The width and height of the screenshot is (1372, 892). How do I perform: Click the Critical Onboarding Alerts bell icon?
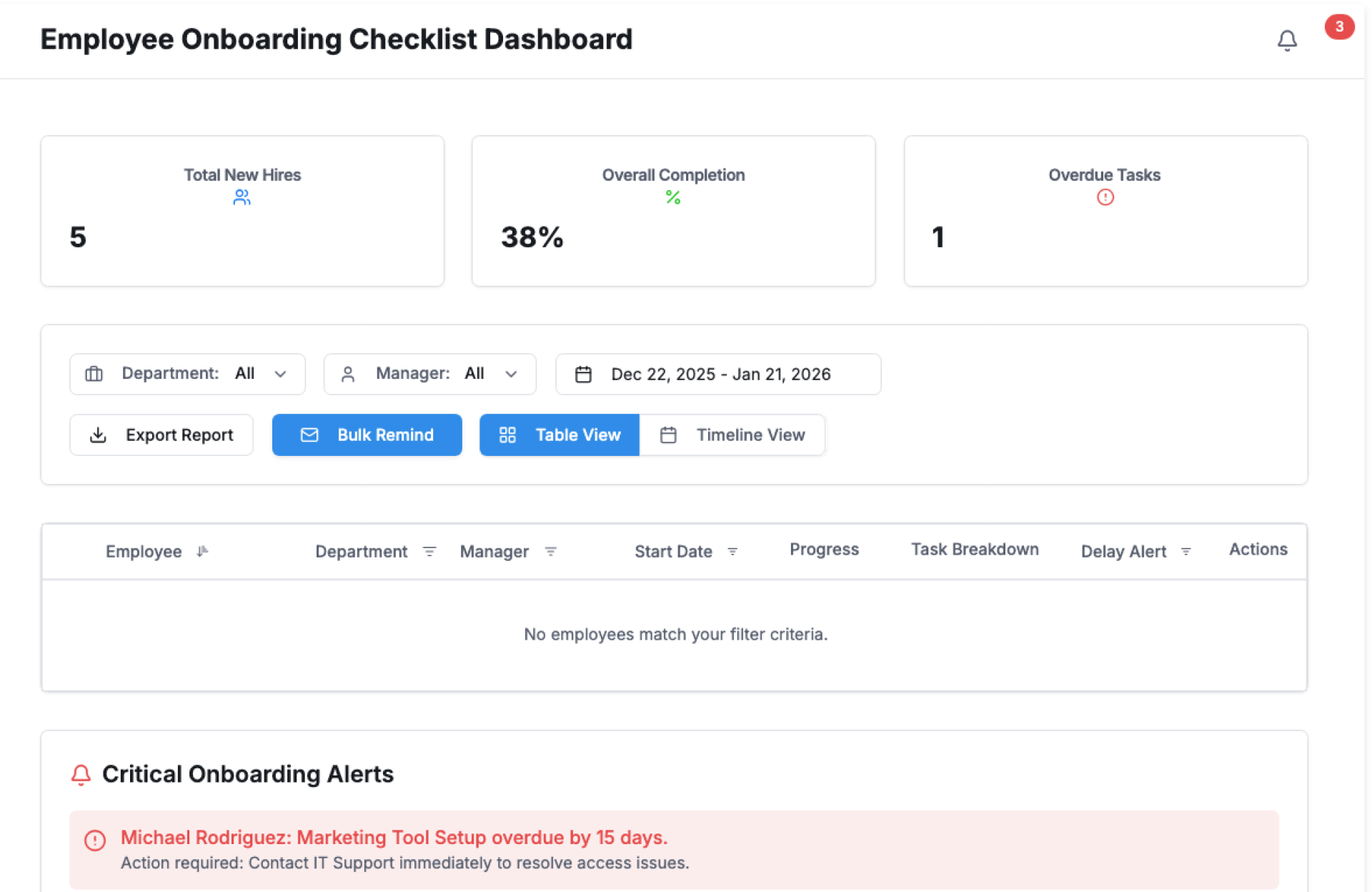point(81,775)
